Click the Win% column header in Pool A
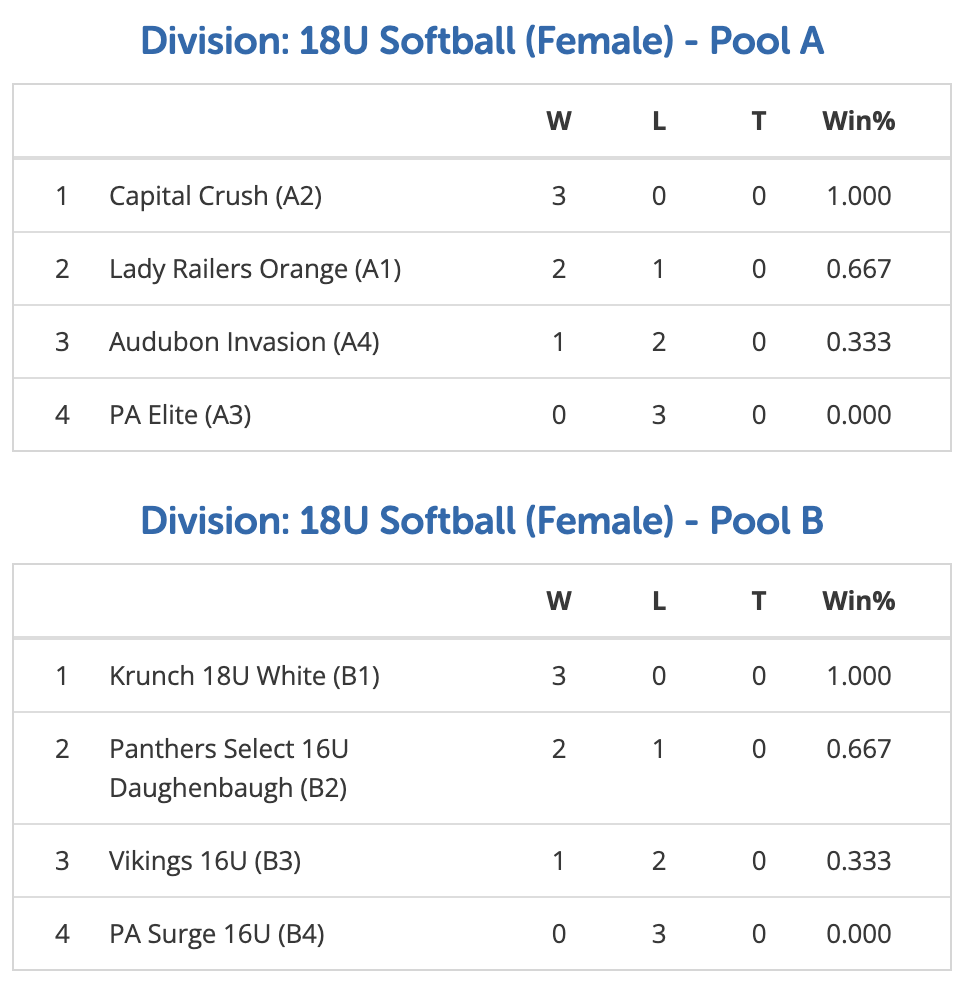Viewport: 970px width, 990px height. pos(859,121)
